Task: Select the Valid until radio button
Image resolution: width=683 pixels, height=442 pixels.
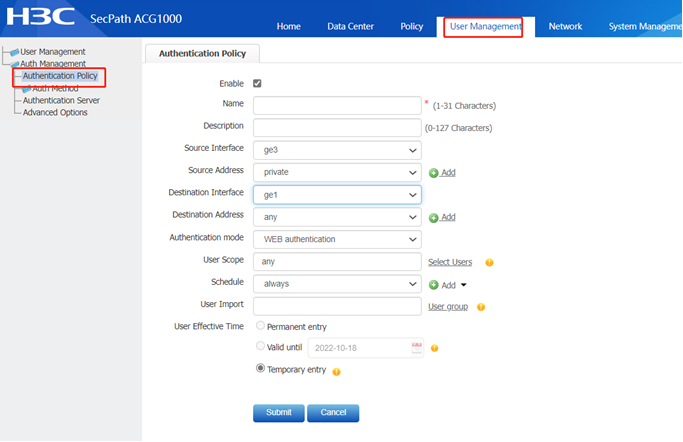Action: tap(260, 346)
